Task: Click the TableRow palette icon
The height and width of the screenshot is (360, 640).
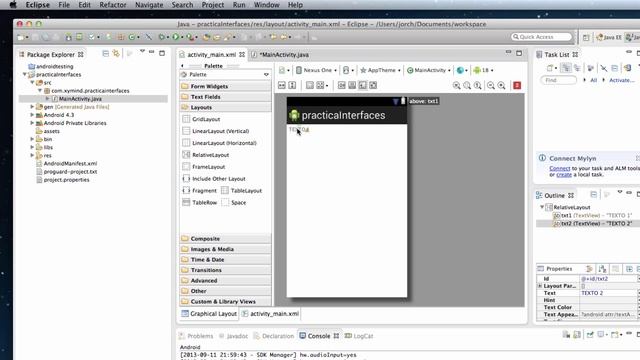Action: (186, 202)
